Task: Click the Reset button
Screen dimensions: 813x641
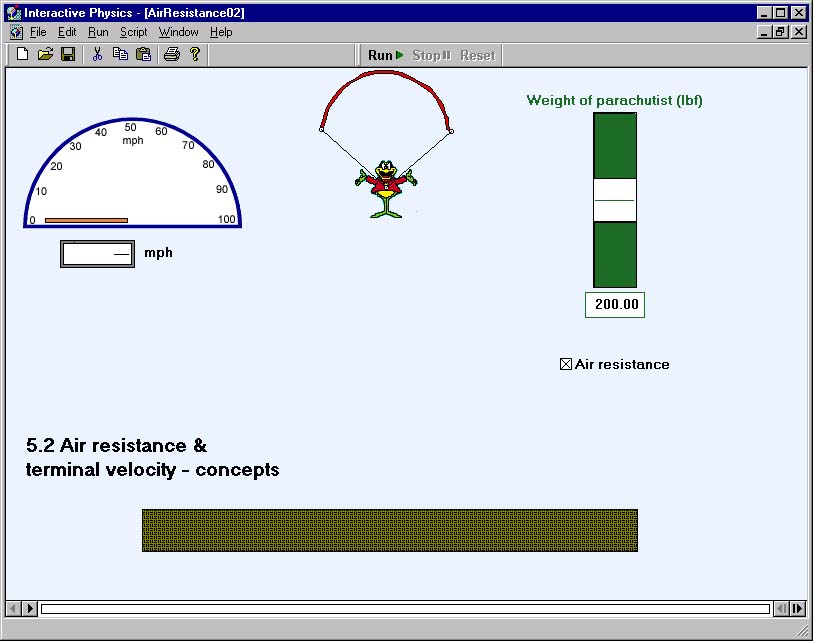Action: [478, 55]
